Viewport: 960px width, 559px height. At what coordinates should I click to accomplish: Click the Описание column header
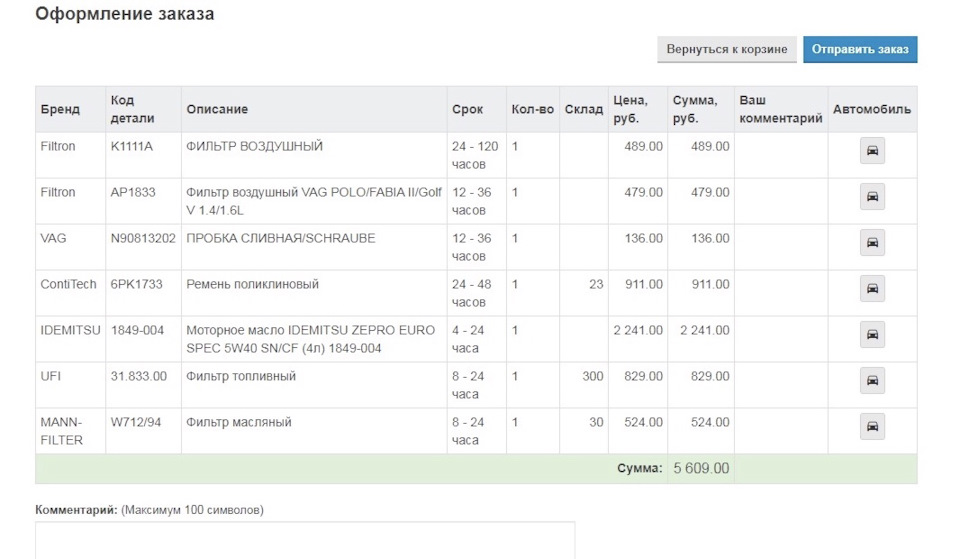click(x=217, y=109)
